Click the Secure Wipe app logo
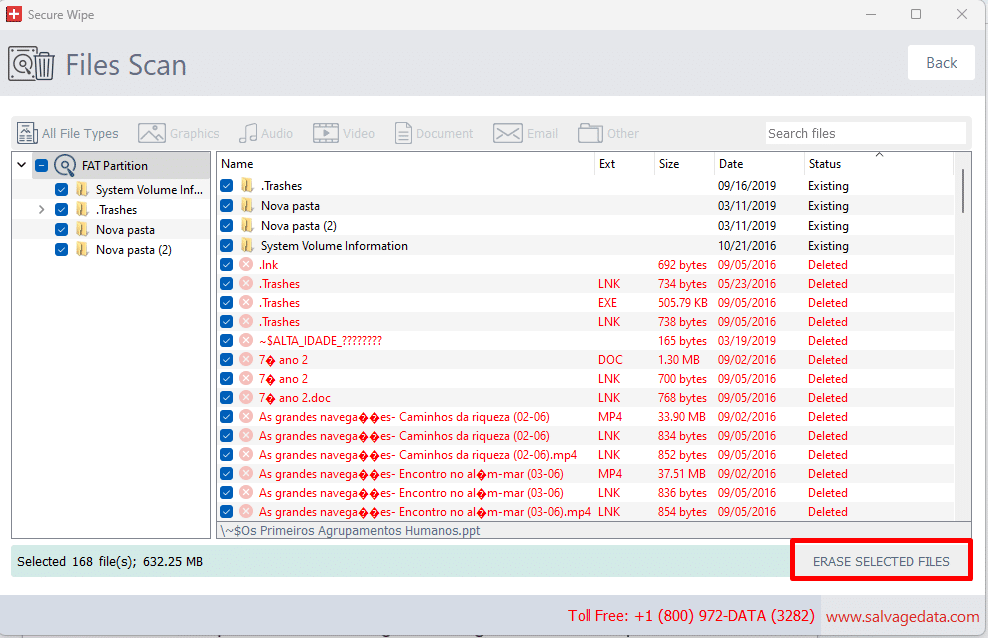This screenshot has width=988, height=638. (13, 14)
